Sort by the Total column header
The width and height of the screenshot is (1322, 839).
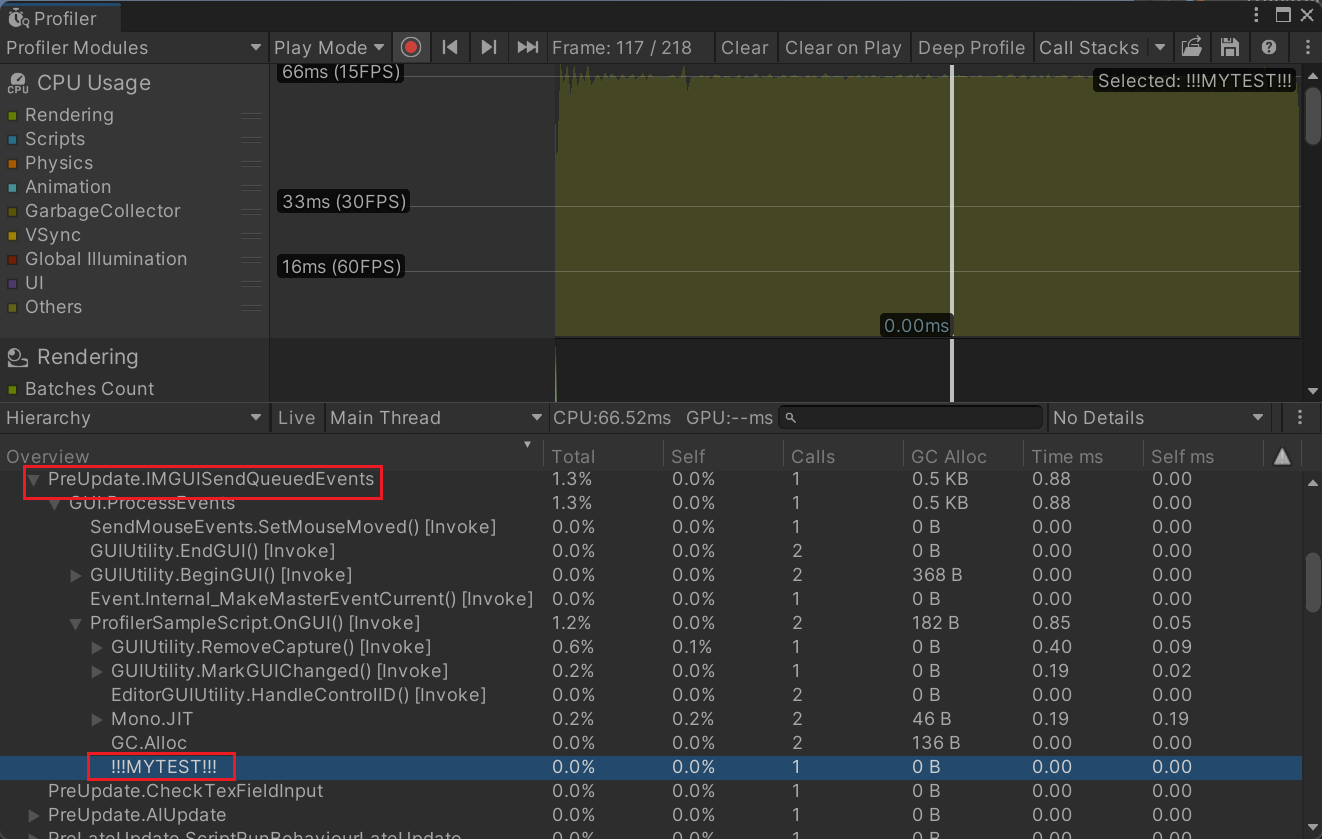click(602, 456)
